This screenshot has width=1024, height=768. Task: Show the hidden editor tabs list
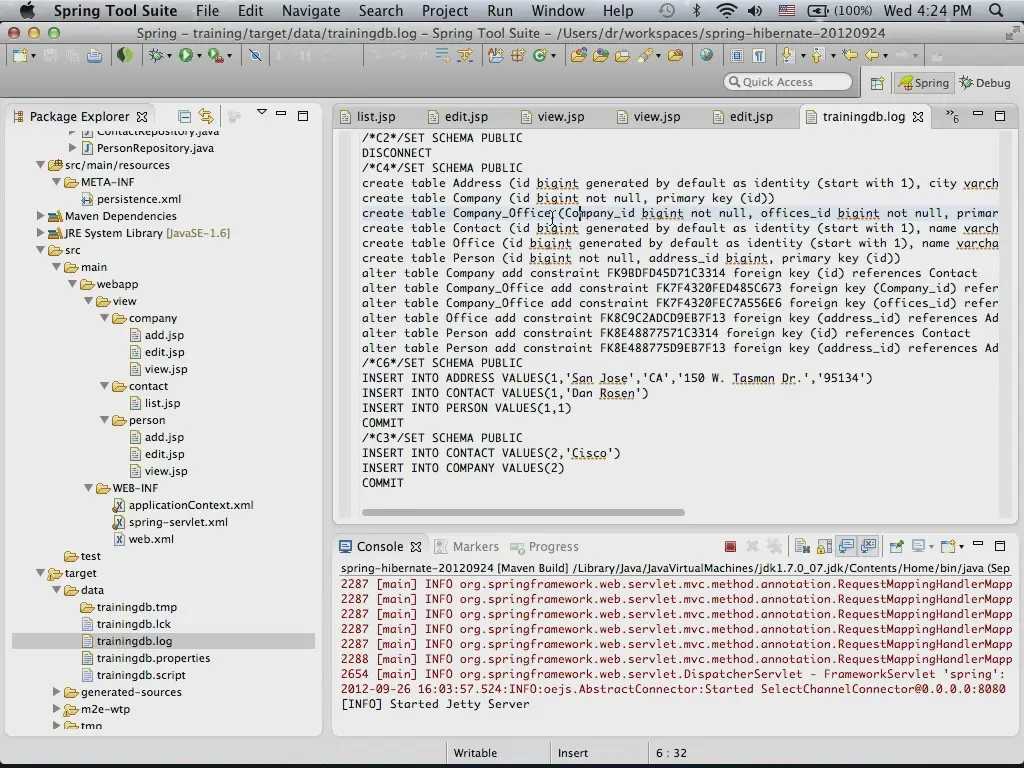[x=952, y=117]
